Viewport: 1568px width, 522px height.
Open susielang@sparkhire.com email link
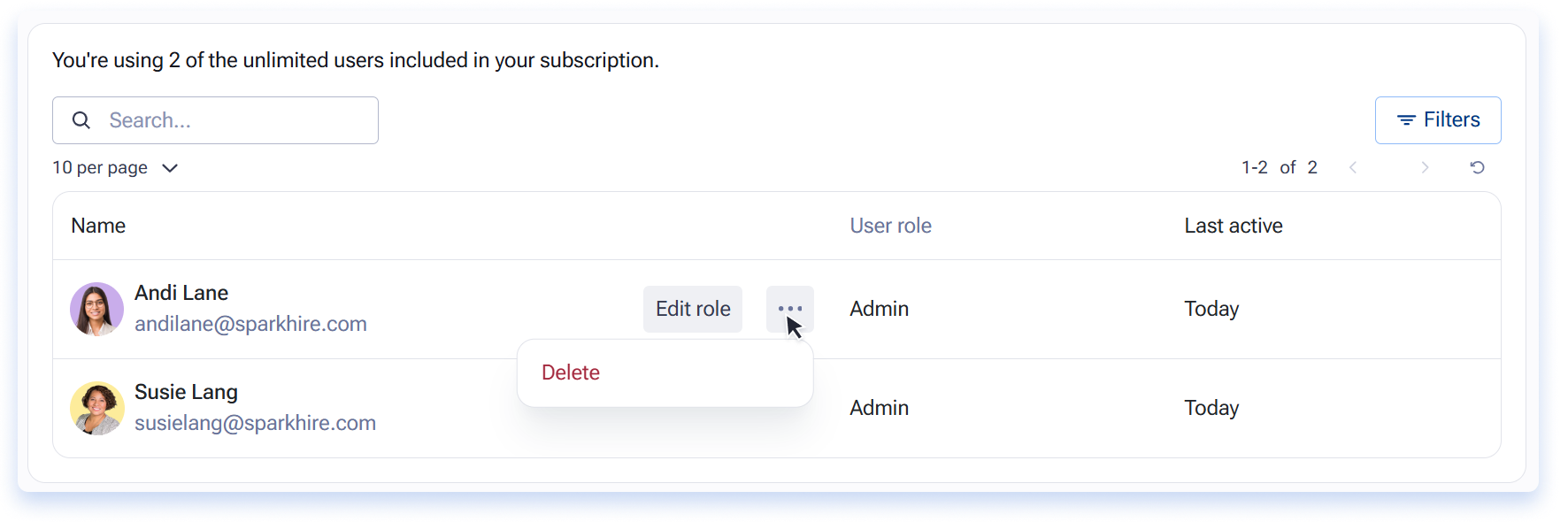(255, 423)
